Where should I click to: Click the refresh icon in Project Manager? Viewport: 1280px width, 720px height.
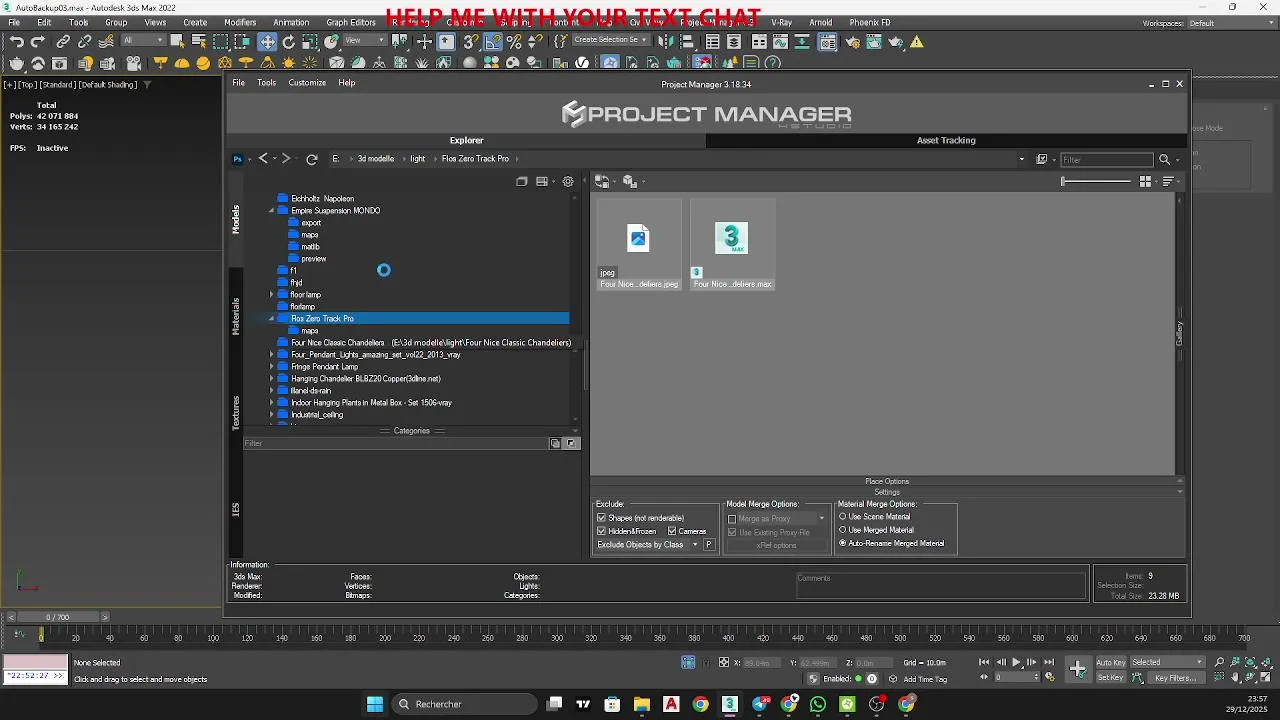[312, 159]
